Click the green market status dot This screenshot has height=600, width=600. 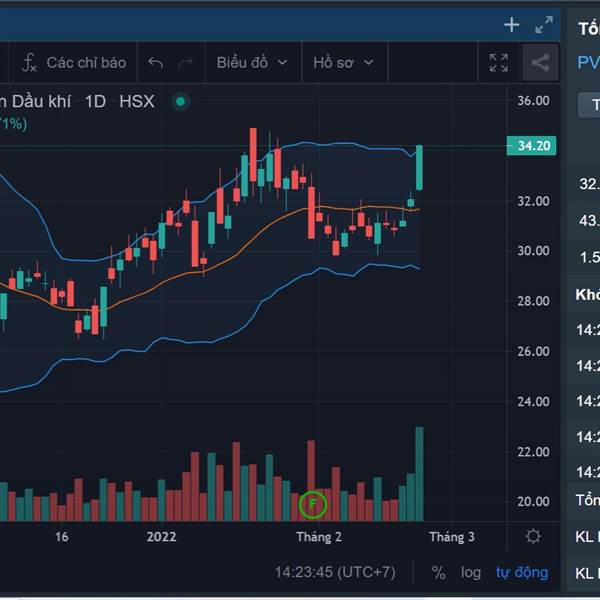(181, 102)
